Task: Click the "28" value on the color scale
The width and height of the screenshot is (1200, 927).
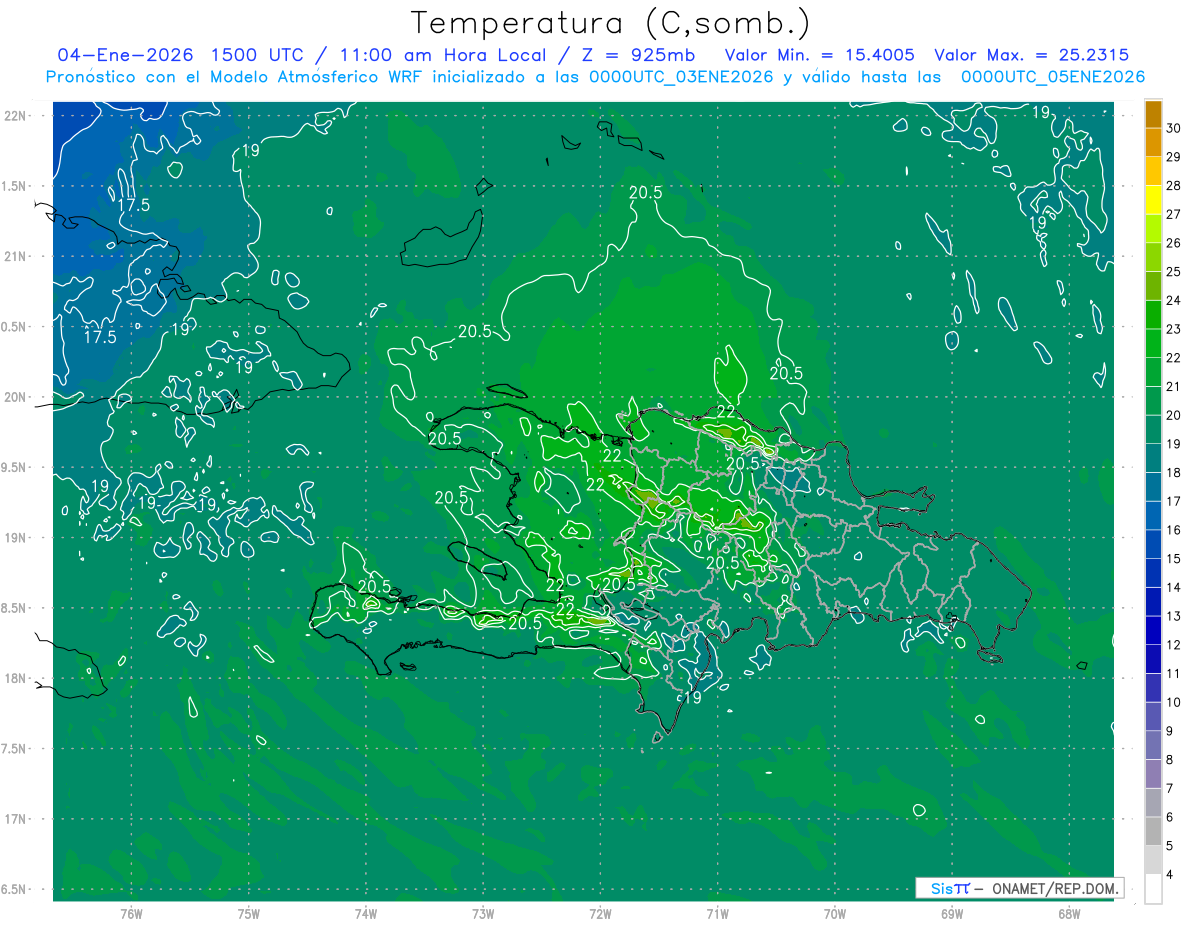Action: [1174, 185]
